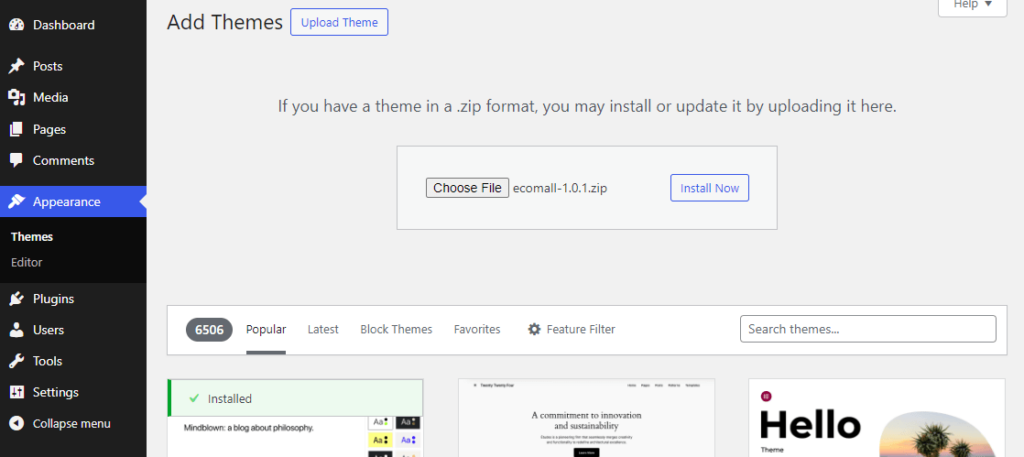Open the Comments menu item
Screen dimensions: 1024x457
[x=73, y=161]
